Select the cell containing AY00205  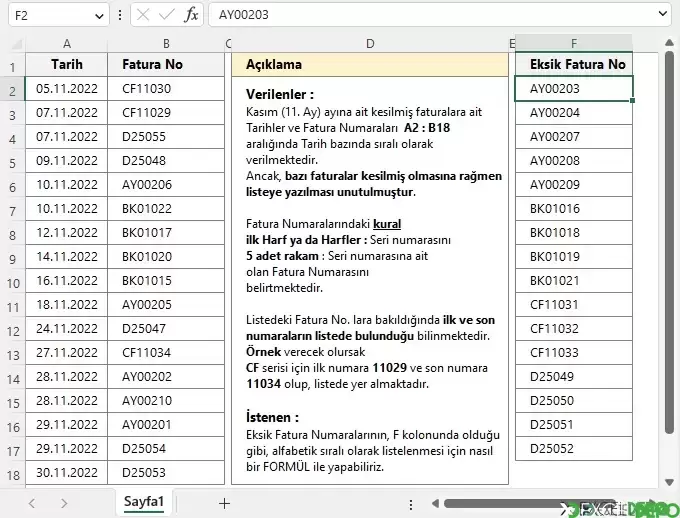tap(166, 305)
